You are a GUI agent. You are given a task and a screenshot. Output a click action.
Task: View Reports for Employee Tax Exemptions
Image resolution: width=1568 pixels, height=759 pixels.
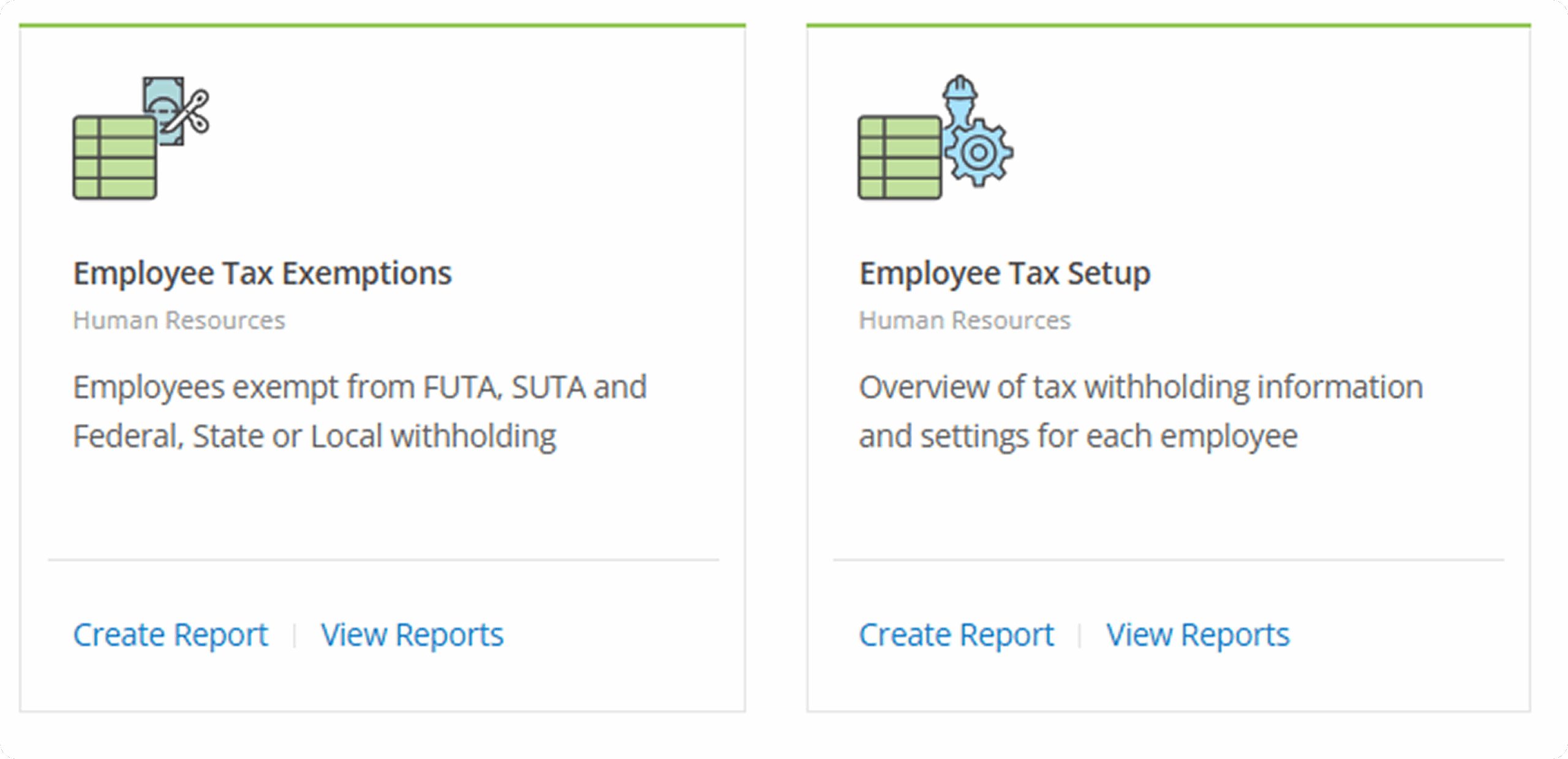[x=412, y=635]
